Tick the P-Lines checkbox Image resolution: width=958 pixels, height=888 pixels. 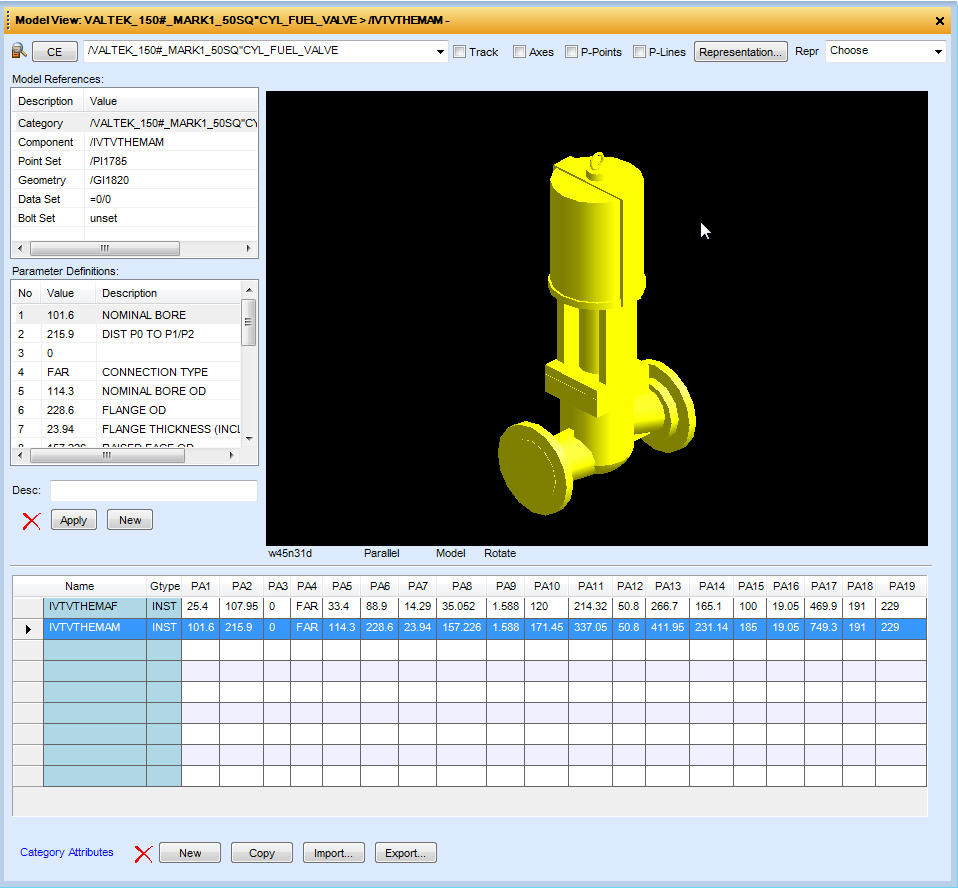click(x=639, y=52)
